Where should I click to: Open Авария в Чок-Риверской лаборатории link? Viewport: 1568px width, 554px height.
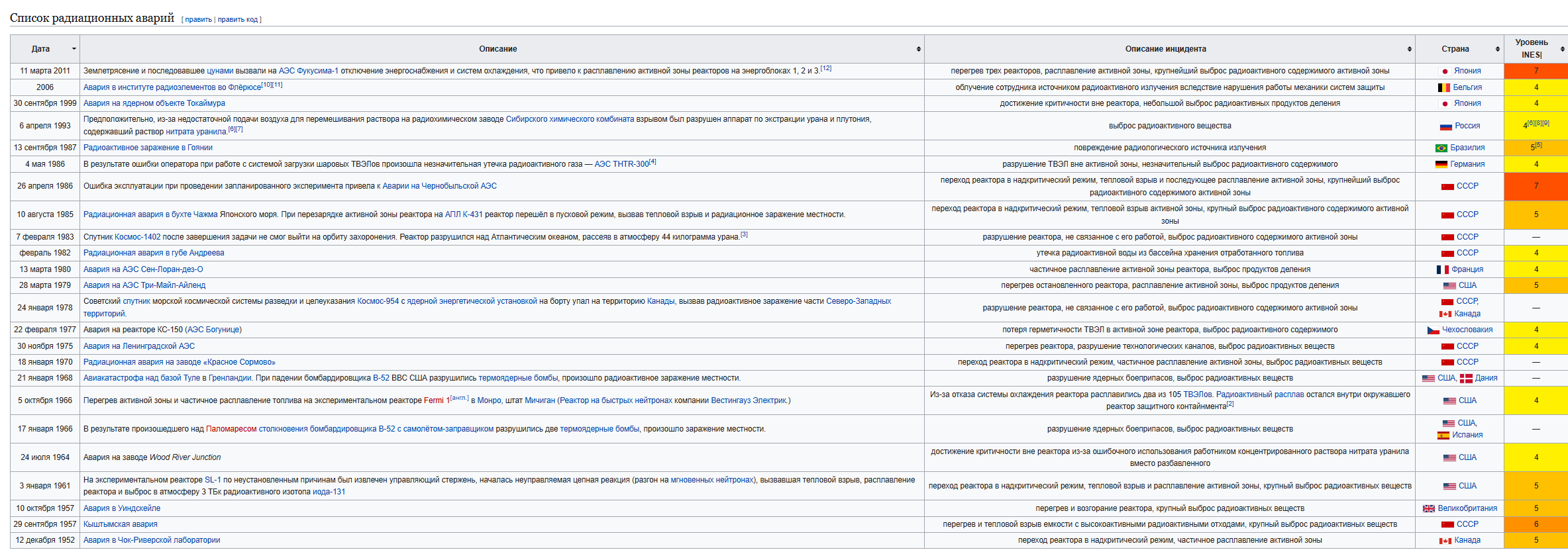(x=152, y=540)
